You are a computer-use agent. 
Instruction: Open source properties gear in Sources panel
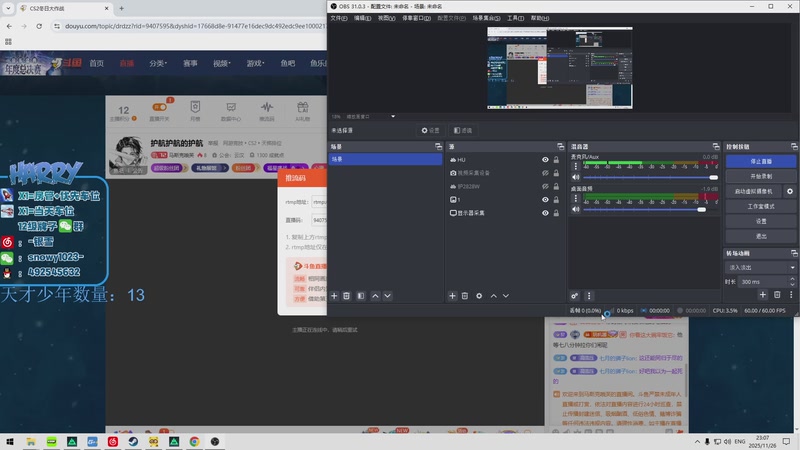click(x=479, y=296)
